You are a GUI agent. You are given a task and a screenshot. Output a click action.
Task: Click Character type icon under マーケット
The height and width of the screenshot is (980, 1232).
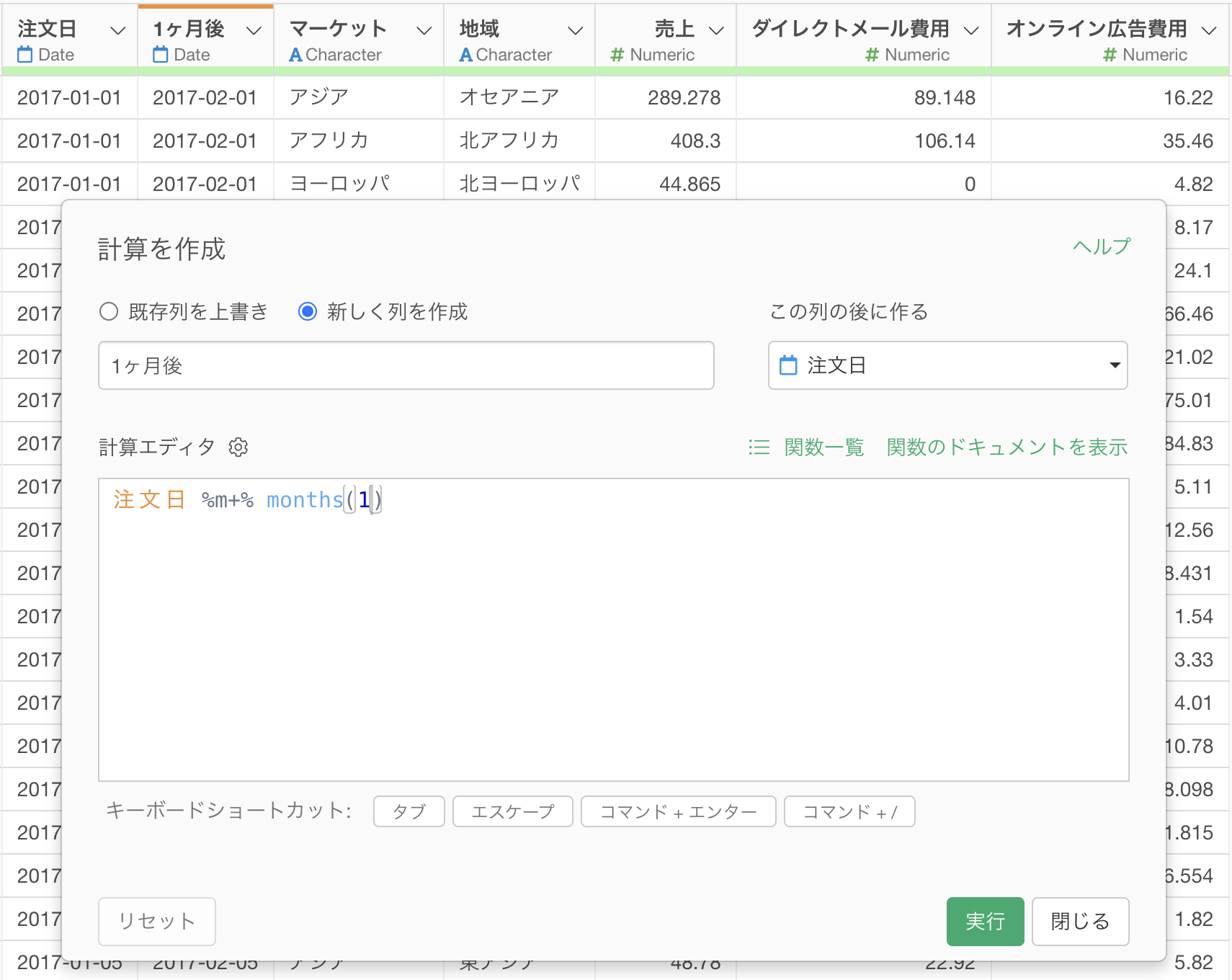(295, 55)
